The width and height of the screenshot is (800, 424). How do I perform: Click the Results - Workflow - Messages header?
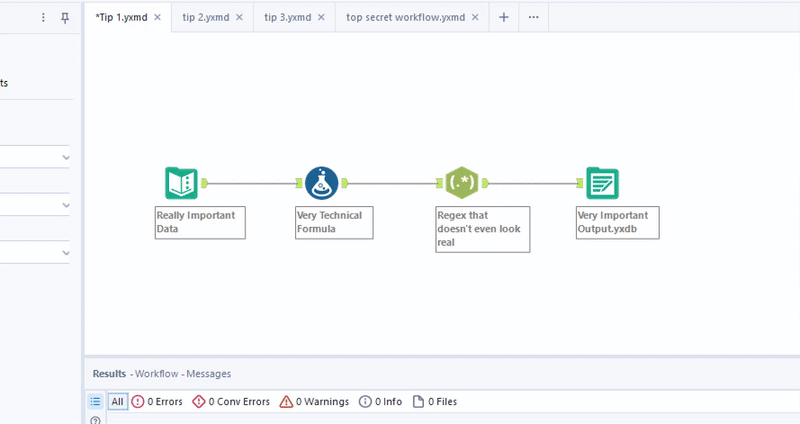[162, 374]
